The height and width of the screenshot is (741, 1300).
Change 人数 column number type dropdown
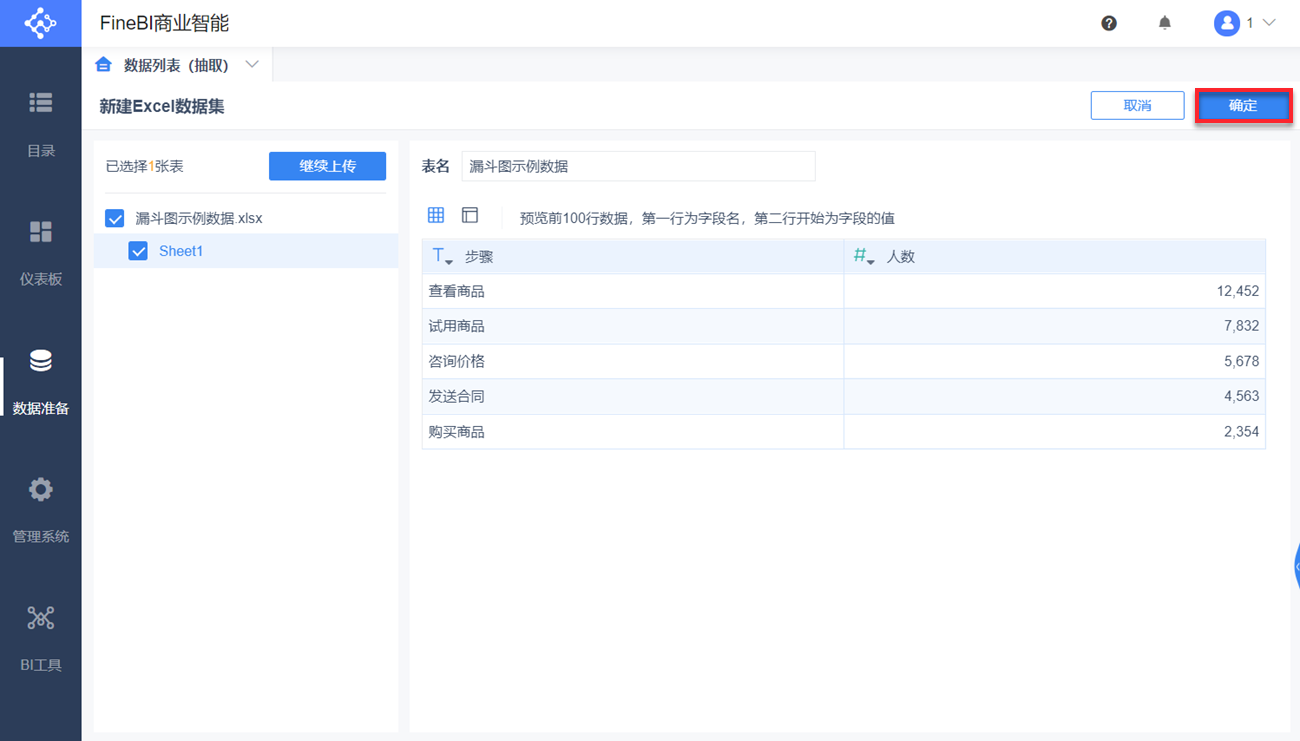pyautogui.click(x=863, y=257)
